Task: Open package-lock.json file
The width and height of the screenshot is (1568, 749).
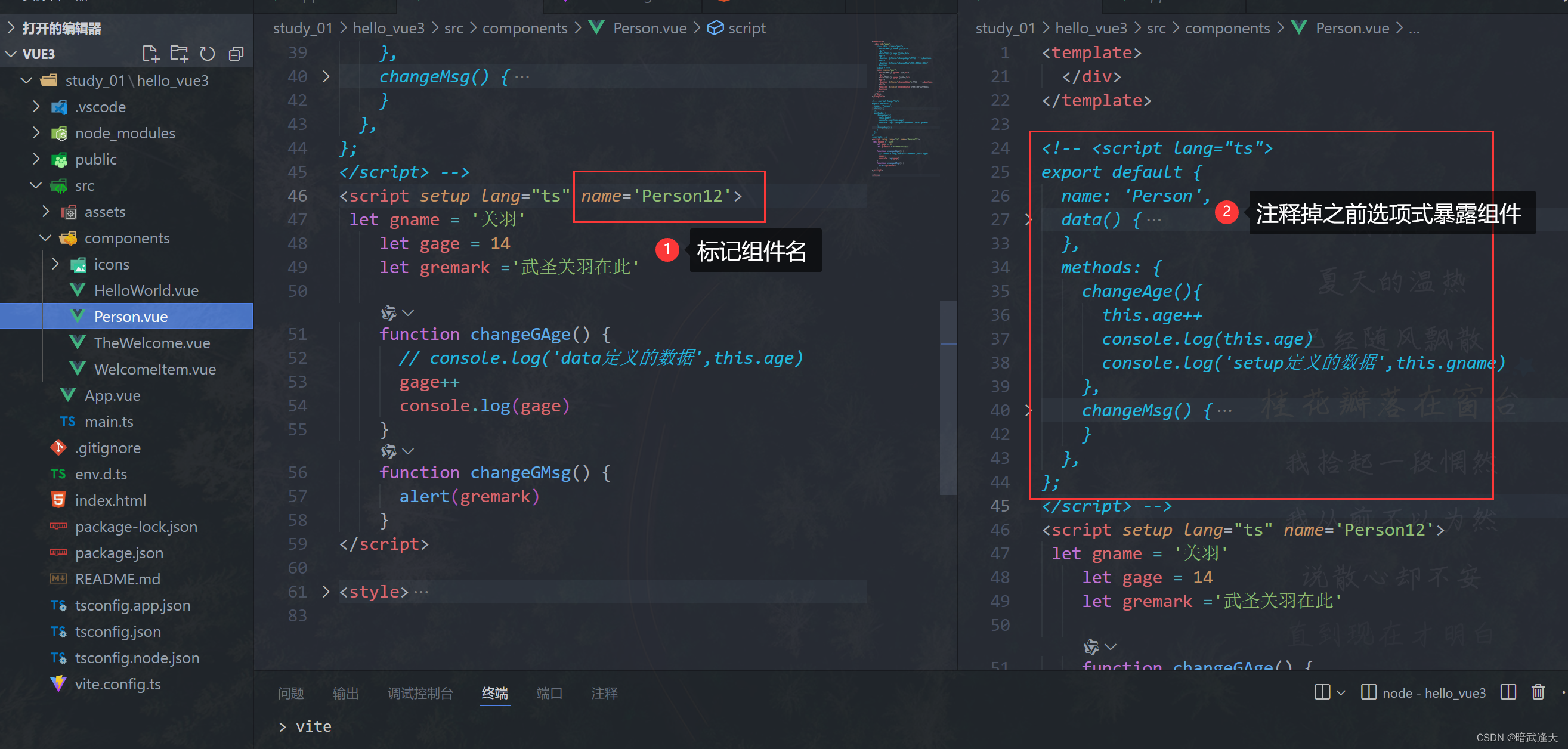Action: click(136, 526)
